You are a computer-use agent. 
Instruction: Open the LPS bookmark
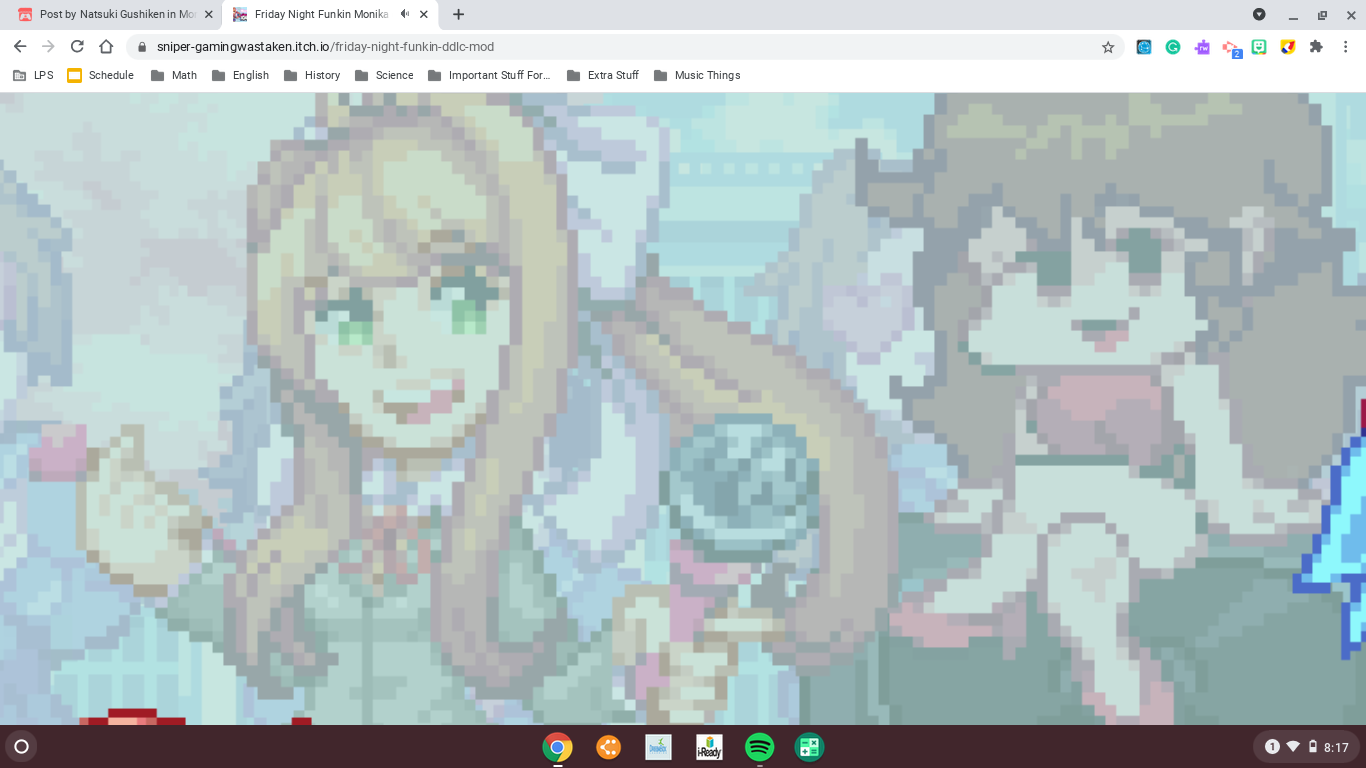tap(33, 75)
